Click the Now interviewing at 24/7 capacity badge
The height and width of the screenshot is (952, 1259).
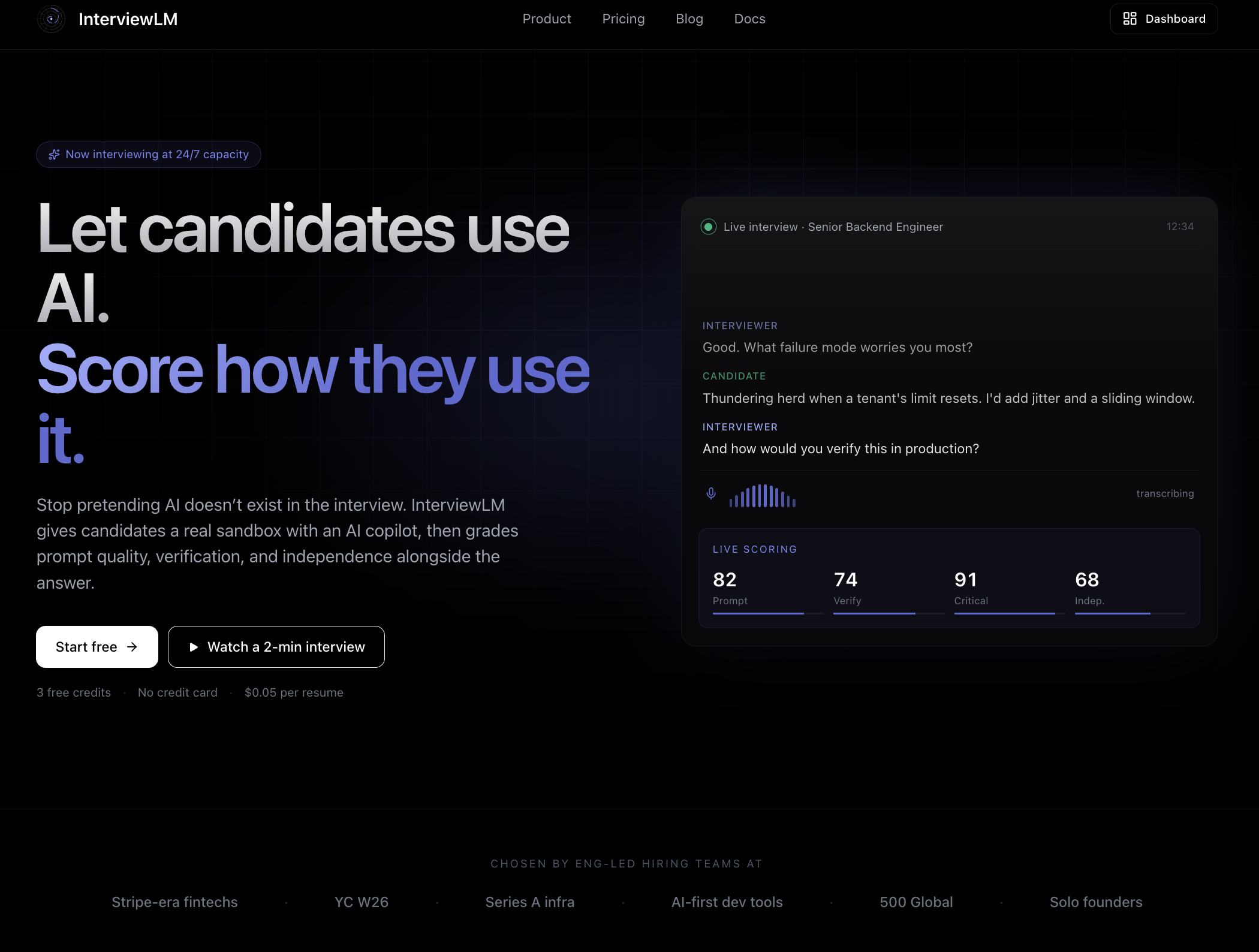click(x=149, y=155)
